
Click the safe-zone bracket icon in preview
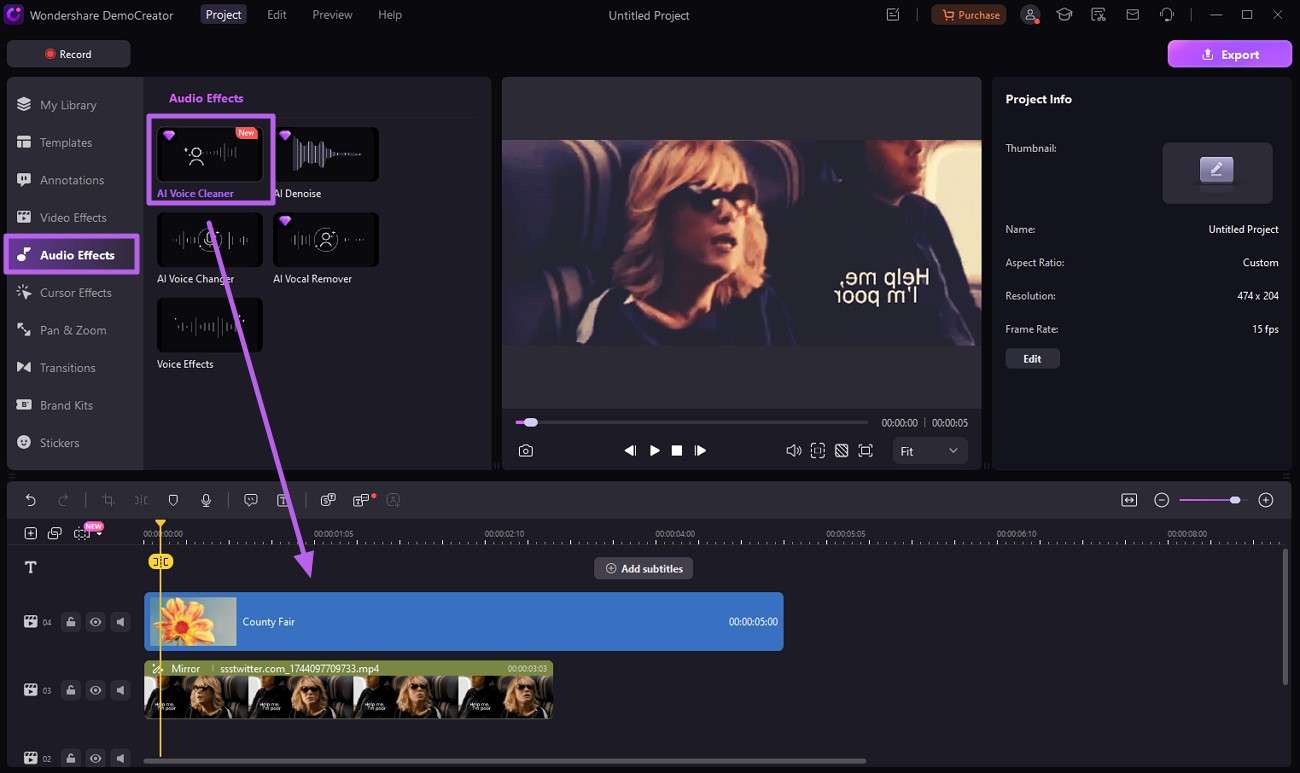click(x=818, y=451)
